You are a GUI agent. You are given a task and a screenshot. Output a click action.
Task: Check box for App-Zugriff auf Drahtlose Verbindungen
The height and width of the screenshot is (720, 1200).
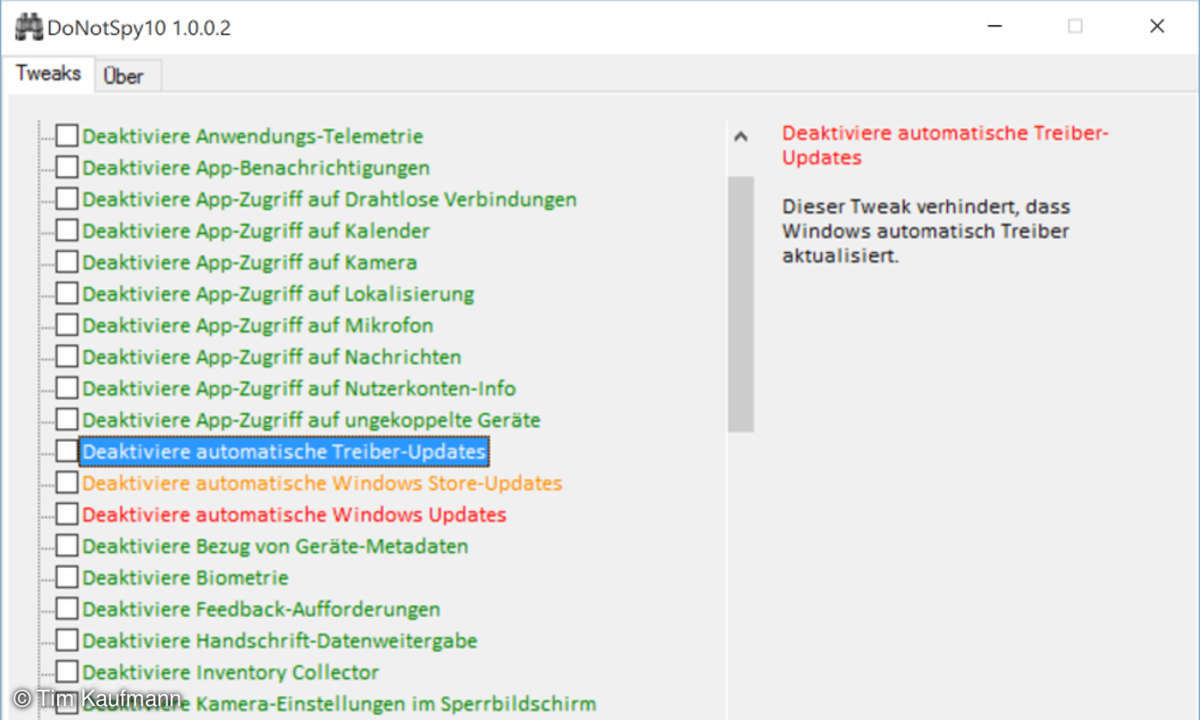[66, 199]
